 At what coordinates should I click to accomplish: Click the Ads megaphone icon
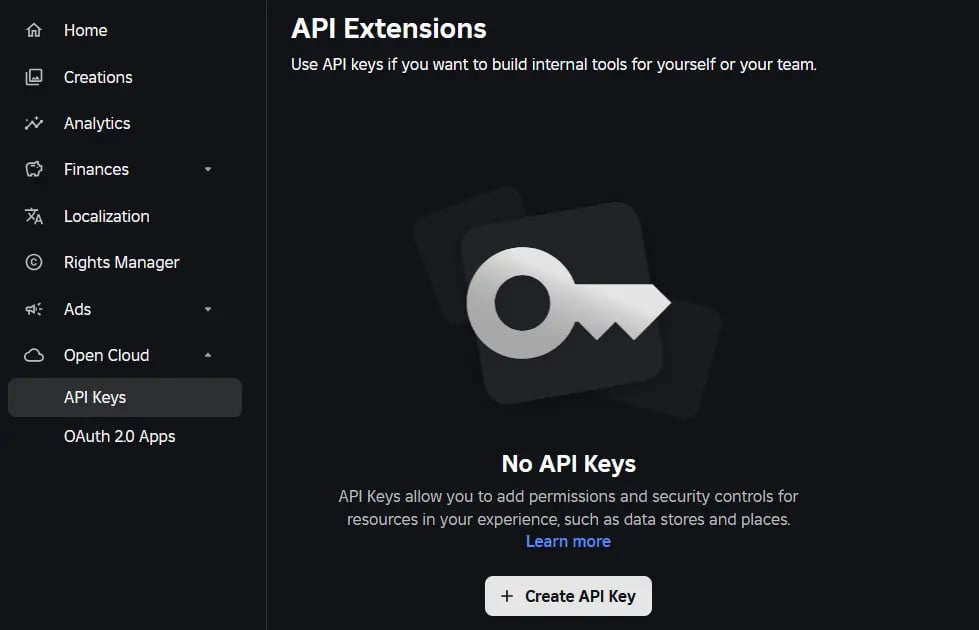34,309
